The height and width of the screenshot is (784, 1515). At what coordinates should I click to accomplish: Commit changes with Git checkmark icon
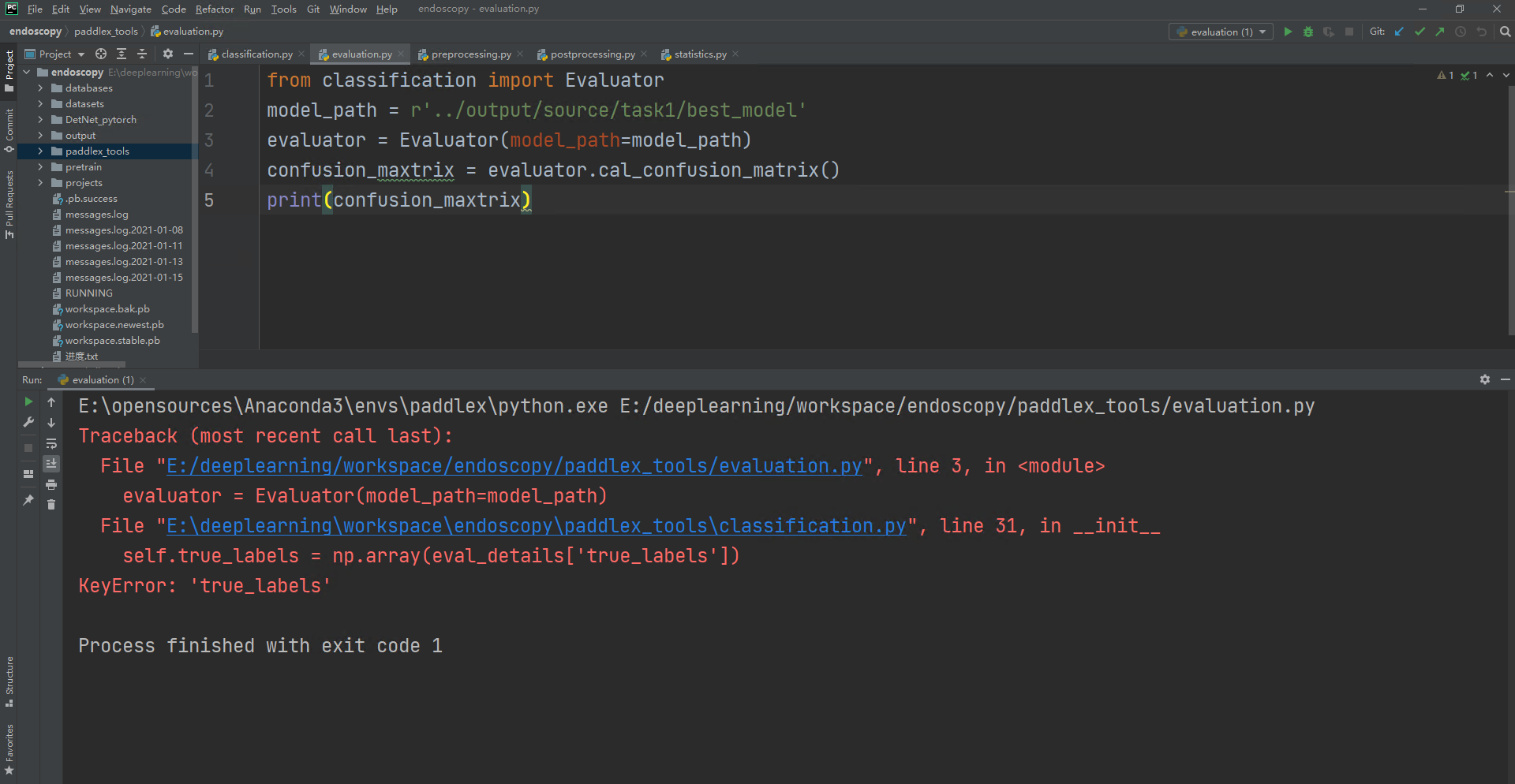1420,32
